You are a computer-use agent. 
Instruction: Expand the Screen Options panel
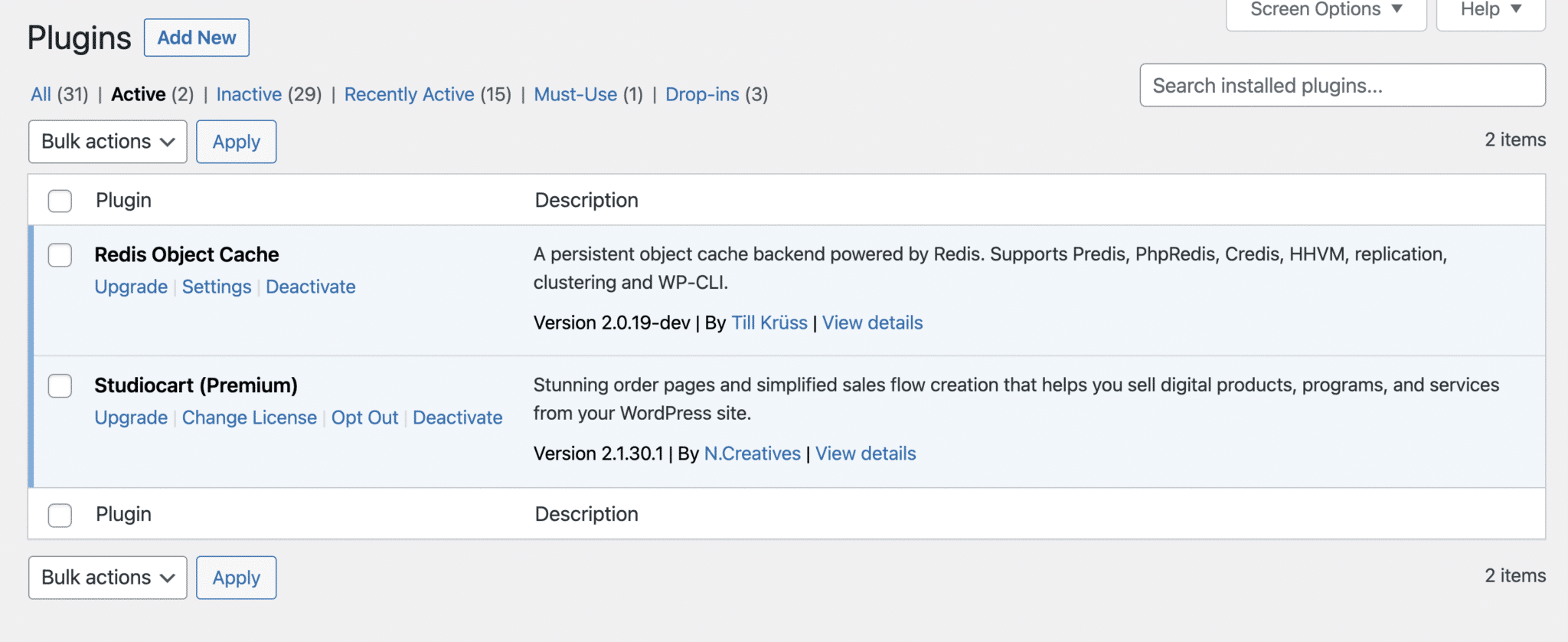1325,10
